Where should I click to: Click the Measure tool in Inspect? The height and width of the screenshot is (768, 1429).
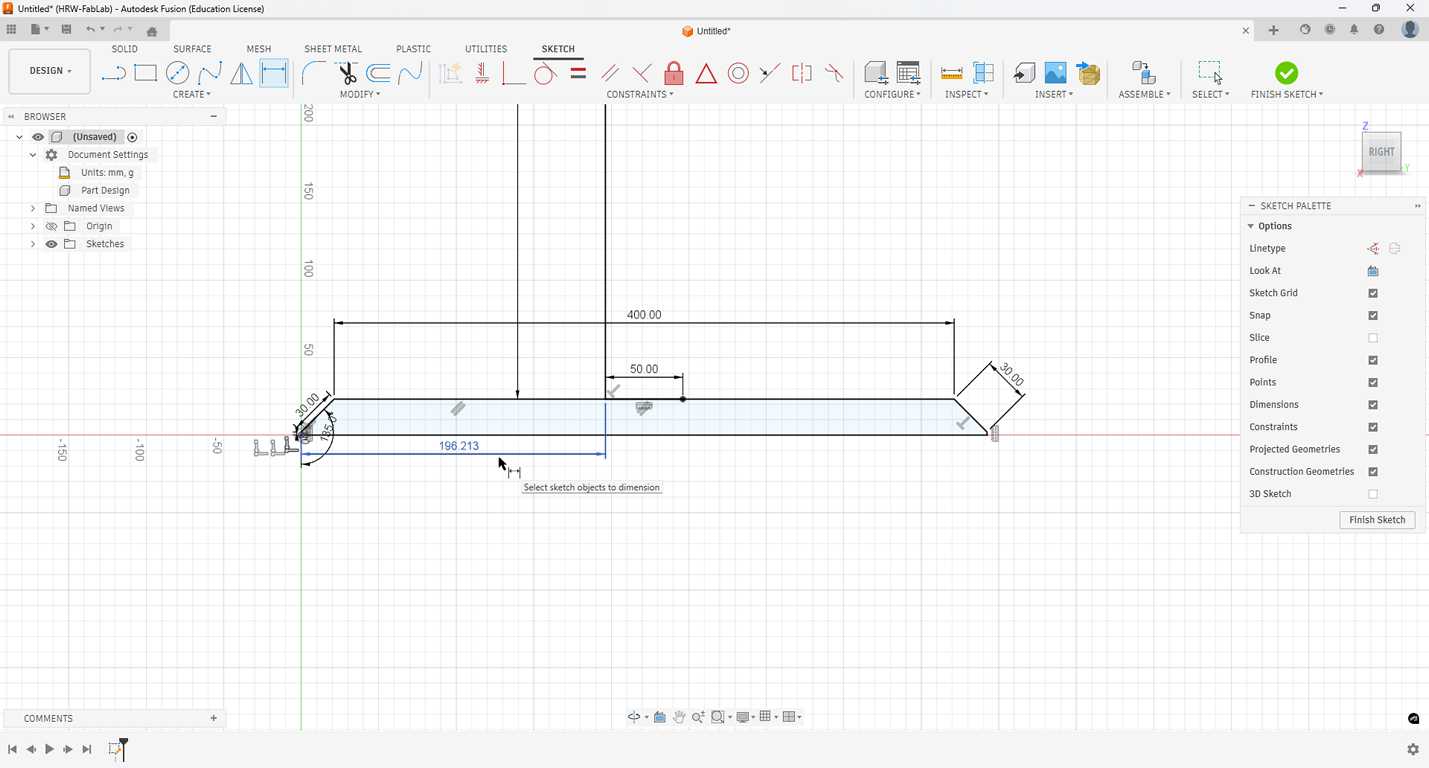[951, 73]
